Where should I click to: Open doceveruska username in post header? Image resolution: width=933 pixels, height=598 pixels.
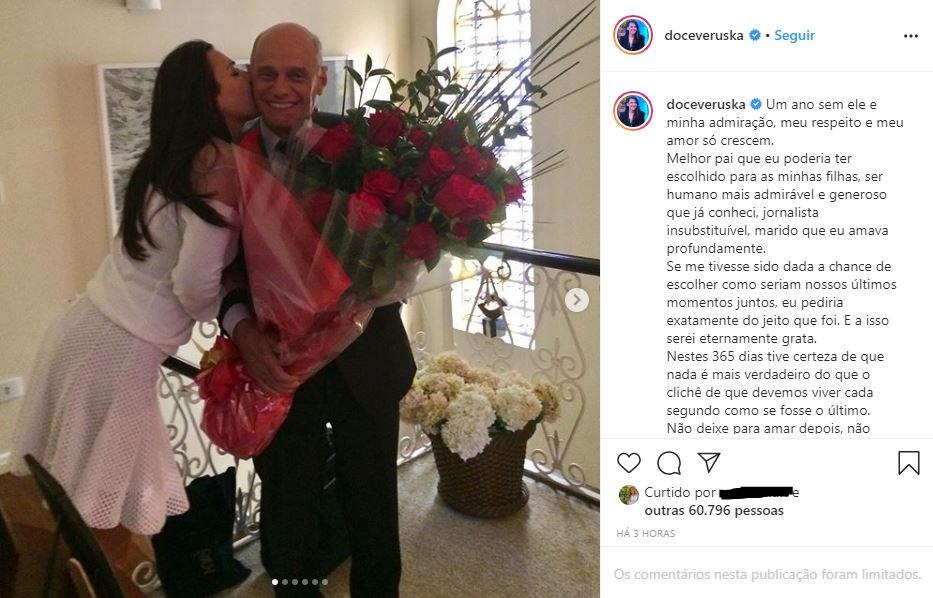pyautogui.click(x=704, y=36)
